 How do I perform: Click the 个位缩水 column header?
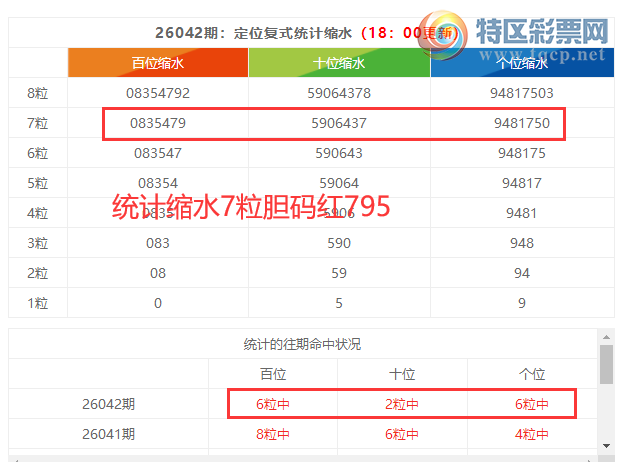tap(522, 63)
